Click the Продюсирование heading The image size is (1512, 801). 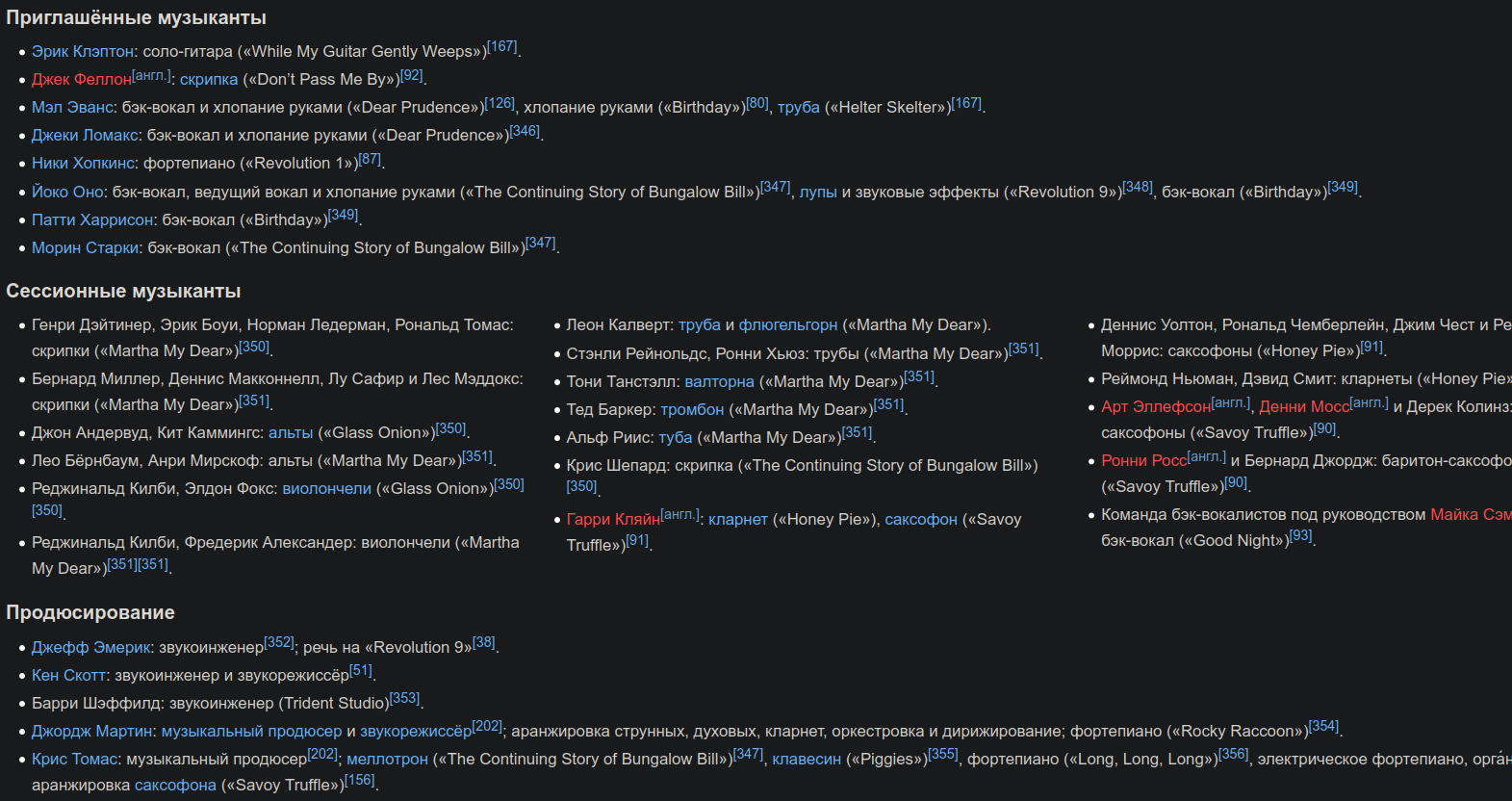coord(90,612)
